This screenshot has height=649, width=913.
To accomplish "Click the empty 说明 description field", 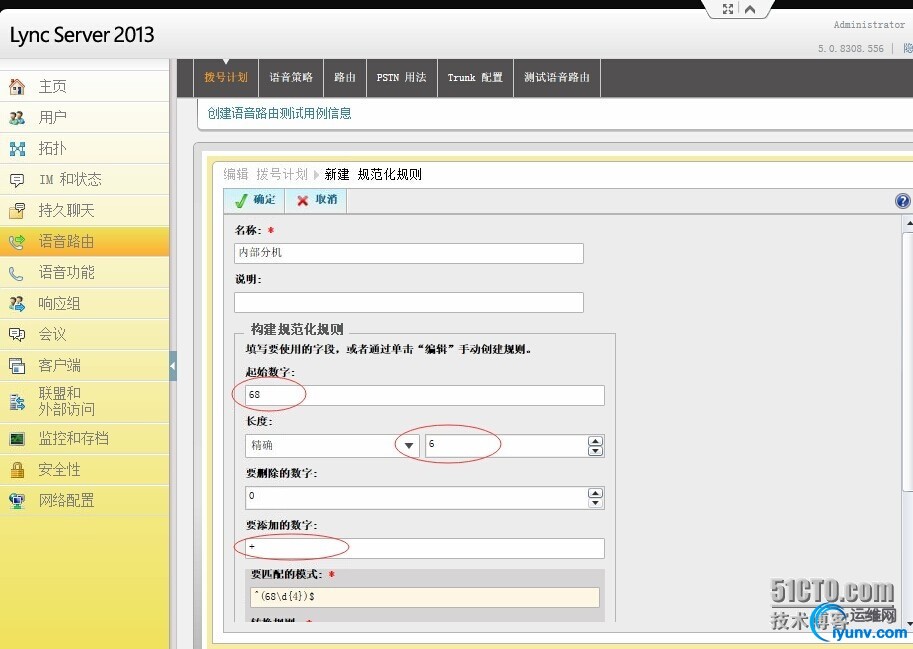I will tap(409, 303).
